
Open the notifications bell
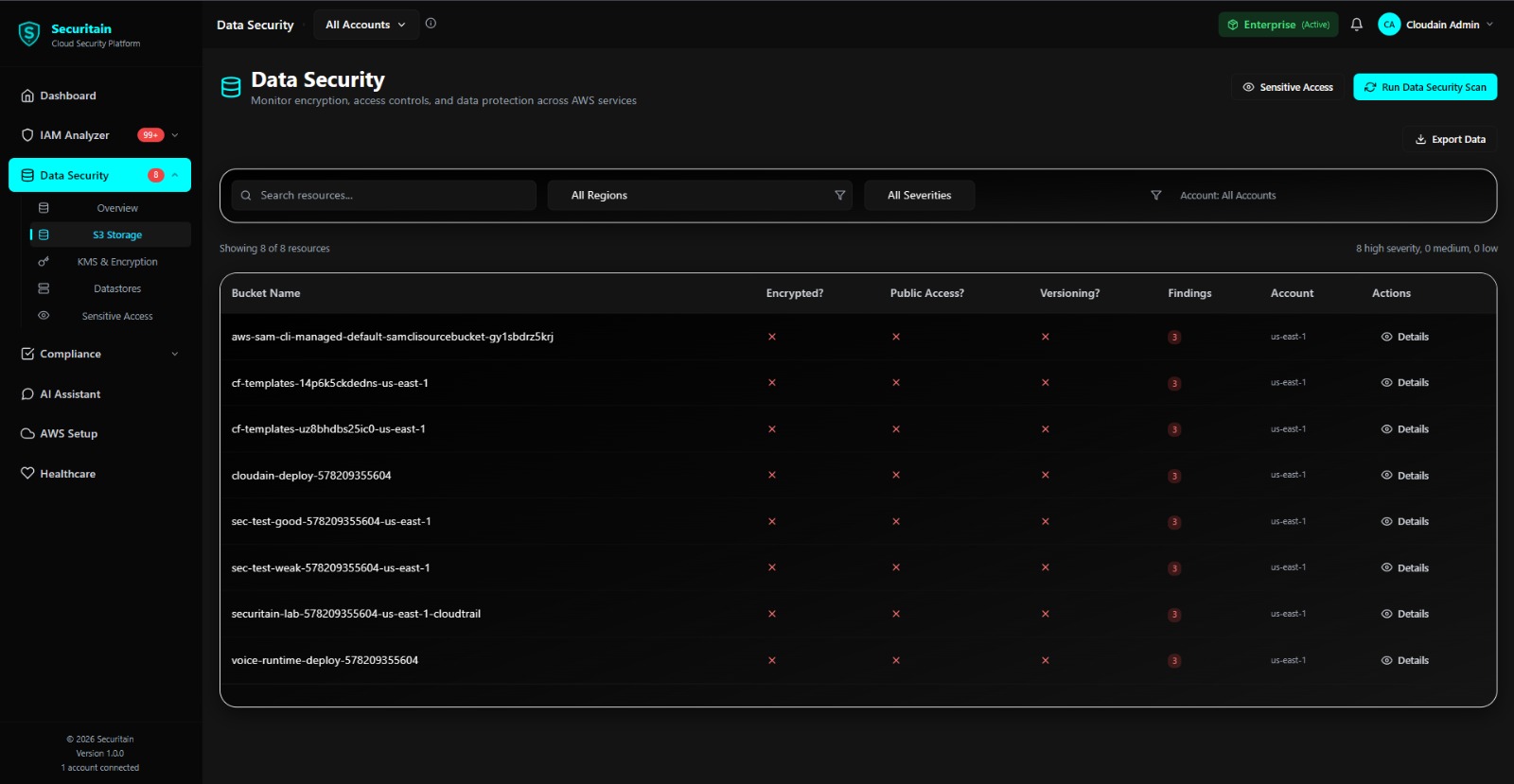[x=1356, y=25]
